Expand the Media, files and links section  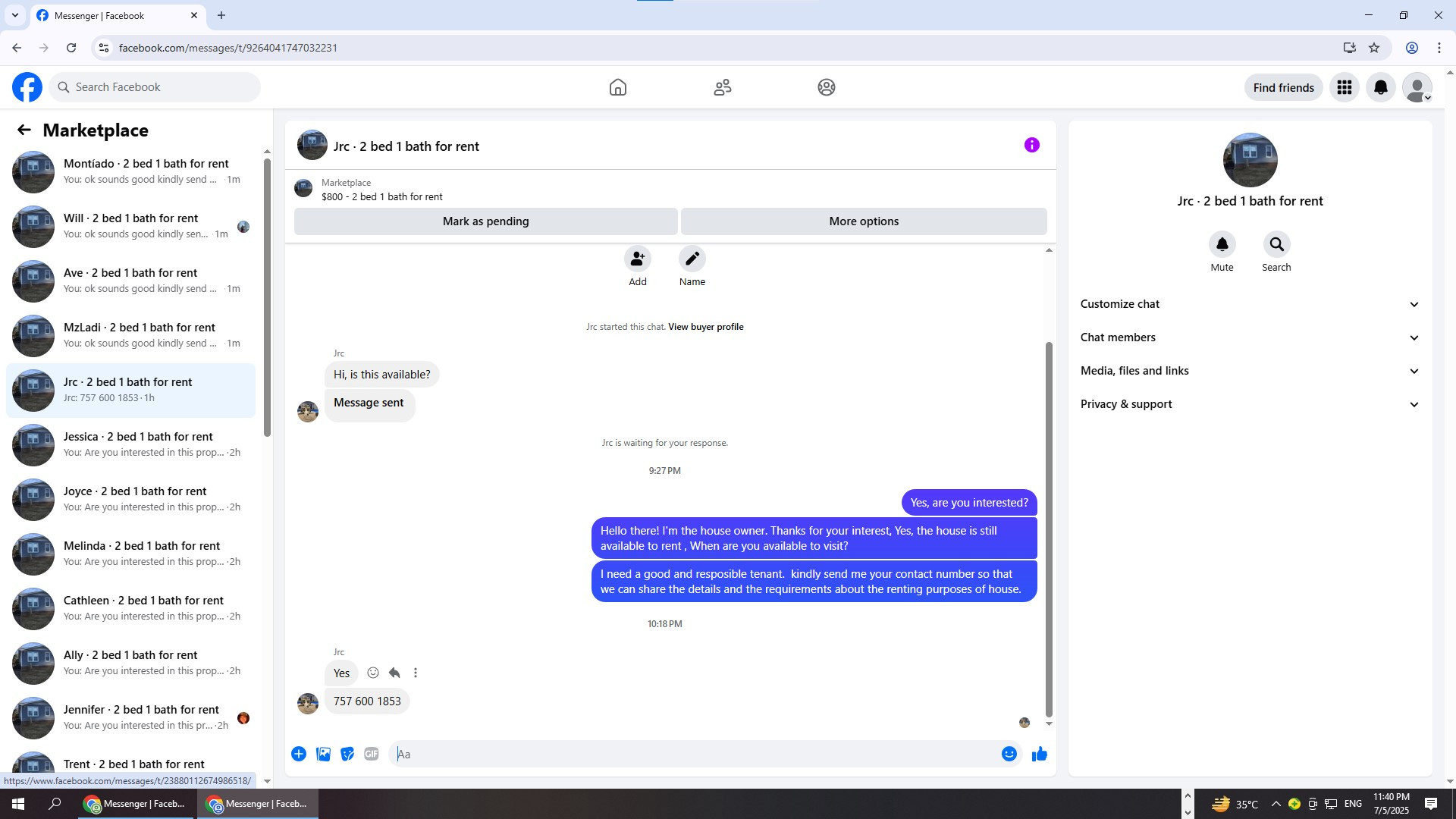[1249, 371]
